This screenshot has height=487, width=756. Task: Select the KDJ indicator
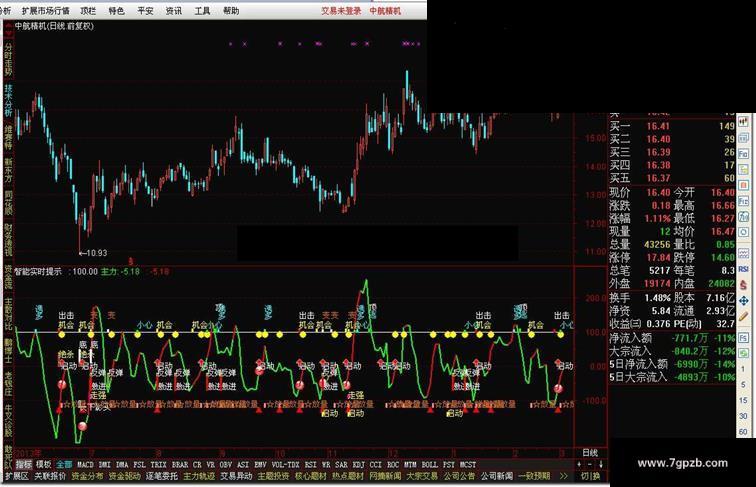(359, 465)
